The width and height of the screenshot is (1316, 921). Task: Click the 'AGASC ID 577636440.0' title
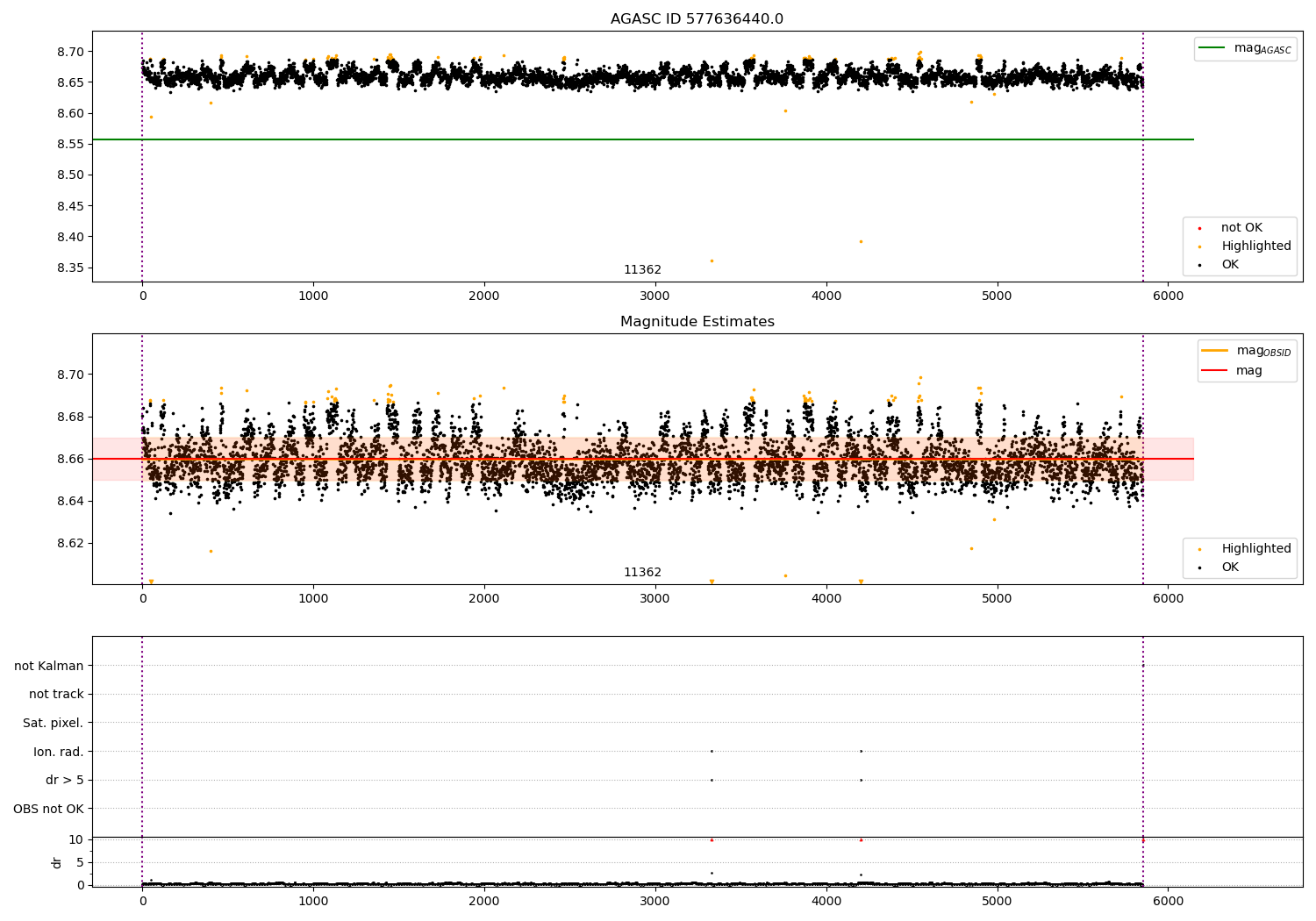click(697, 19)
